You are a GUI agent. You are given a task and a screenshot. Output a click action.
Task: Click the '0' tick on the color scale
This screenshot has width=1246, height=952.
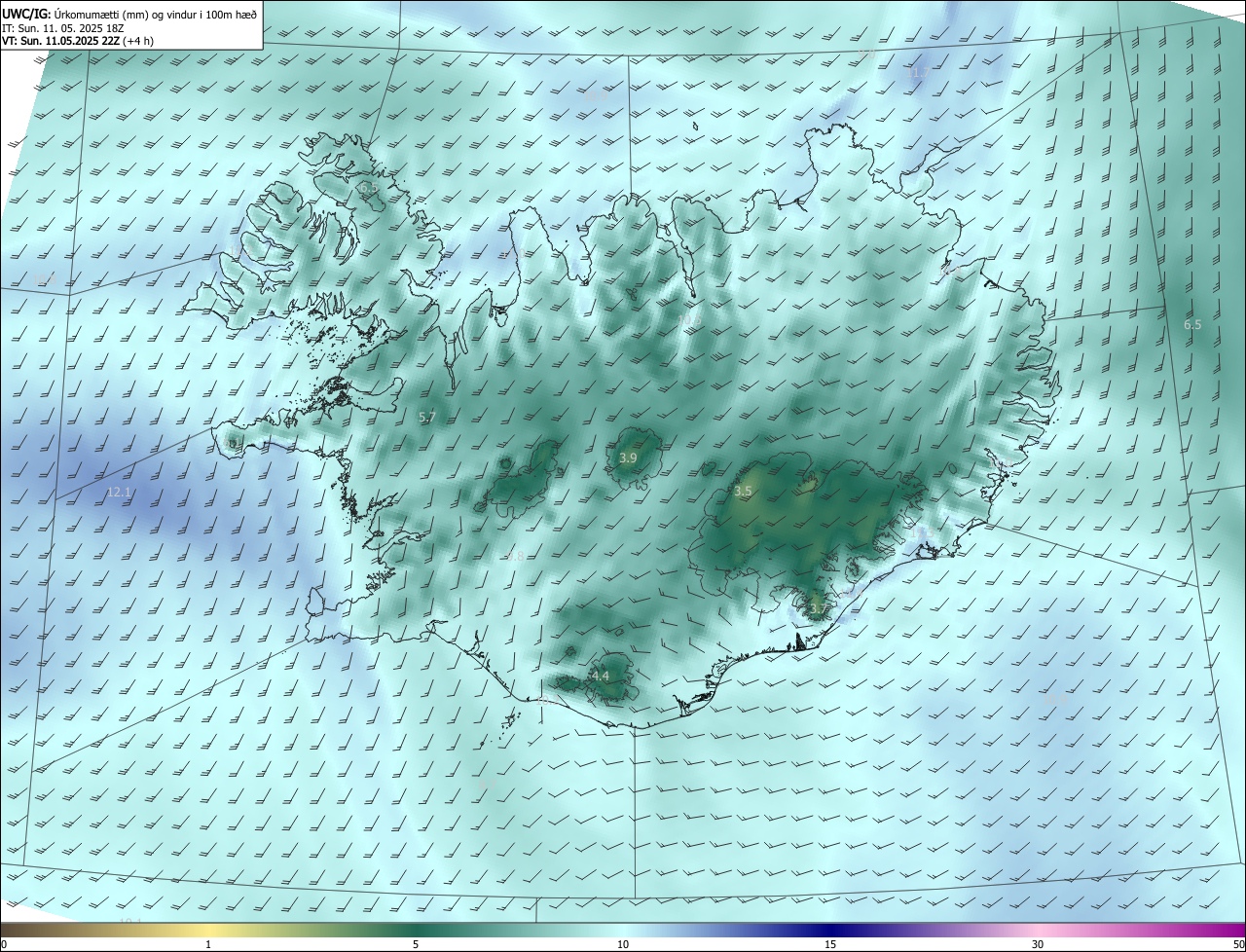click(x=3, y=944)
